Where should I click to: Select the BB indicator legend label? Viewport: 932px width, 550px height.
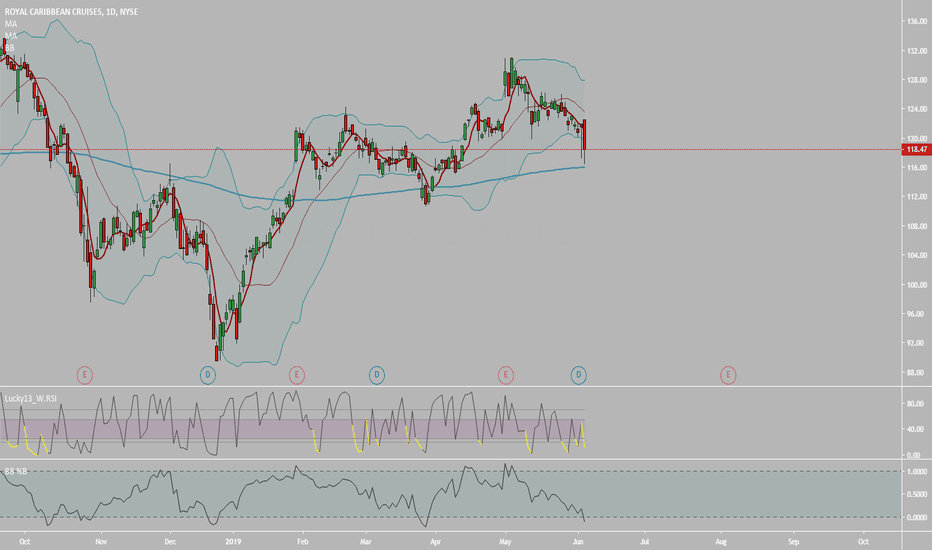[10, 48]
